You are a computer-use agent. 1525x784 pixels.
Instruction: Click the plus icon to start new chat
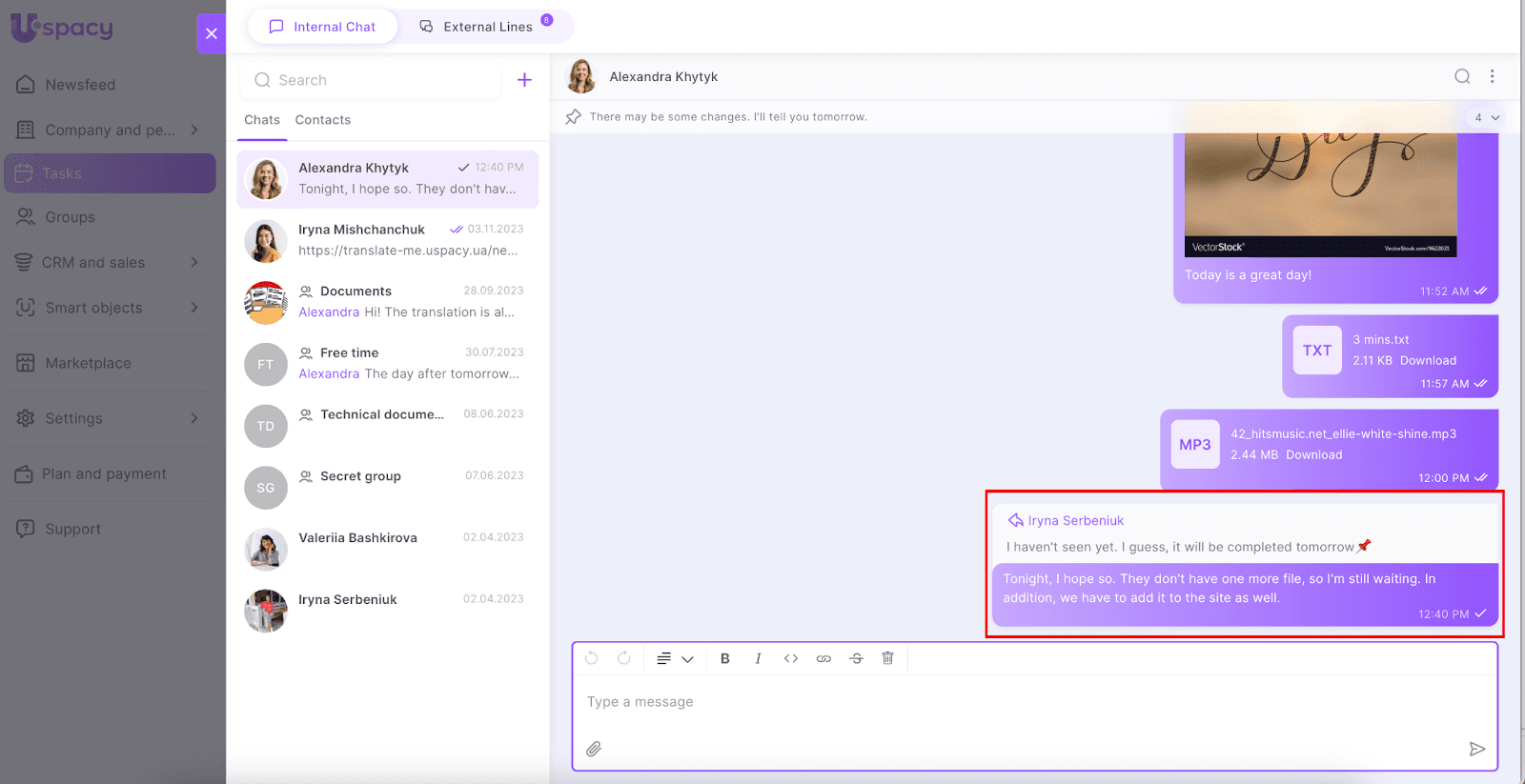point(524,80)
